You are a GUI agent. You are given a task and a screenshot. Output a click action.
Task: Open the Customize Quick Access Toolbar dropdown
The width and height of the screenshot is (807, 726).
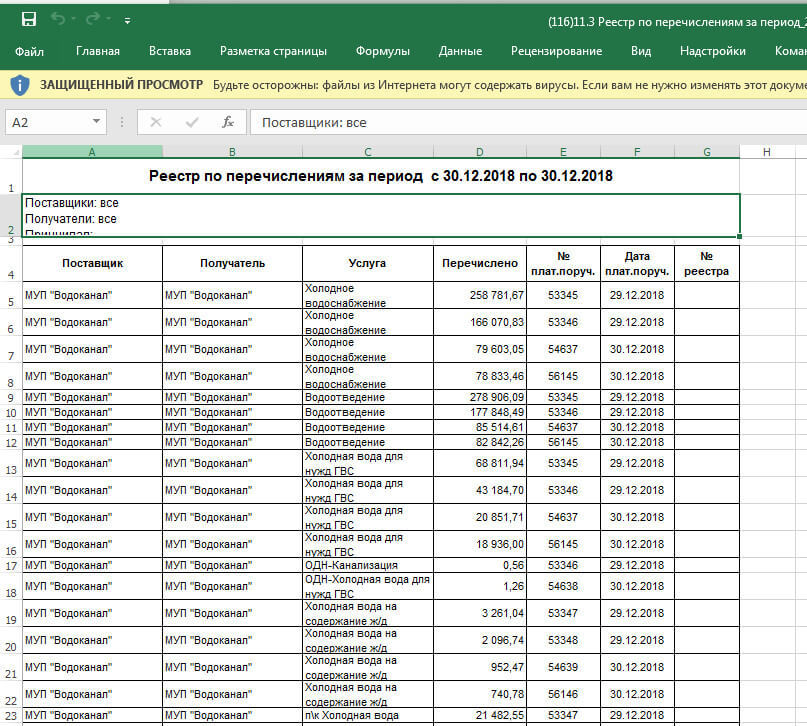pos(127,20)
